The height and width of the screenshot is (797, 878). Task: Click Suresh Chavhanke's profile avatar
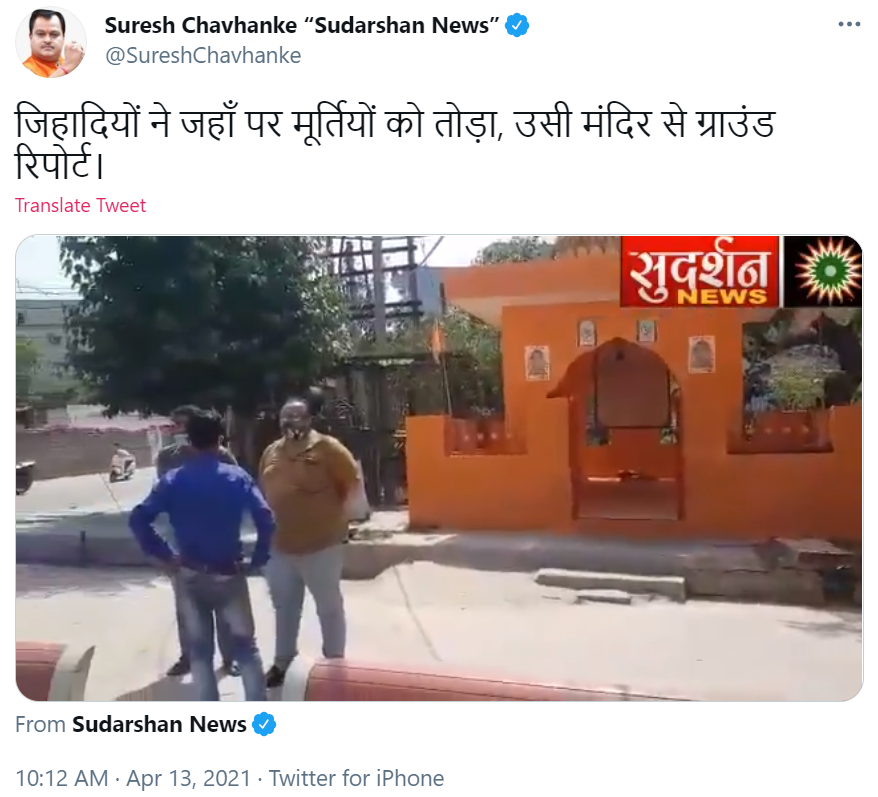51,42
